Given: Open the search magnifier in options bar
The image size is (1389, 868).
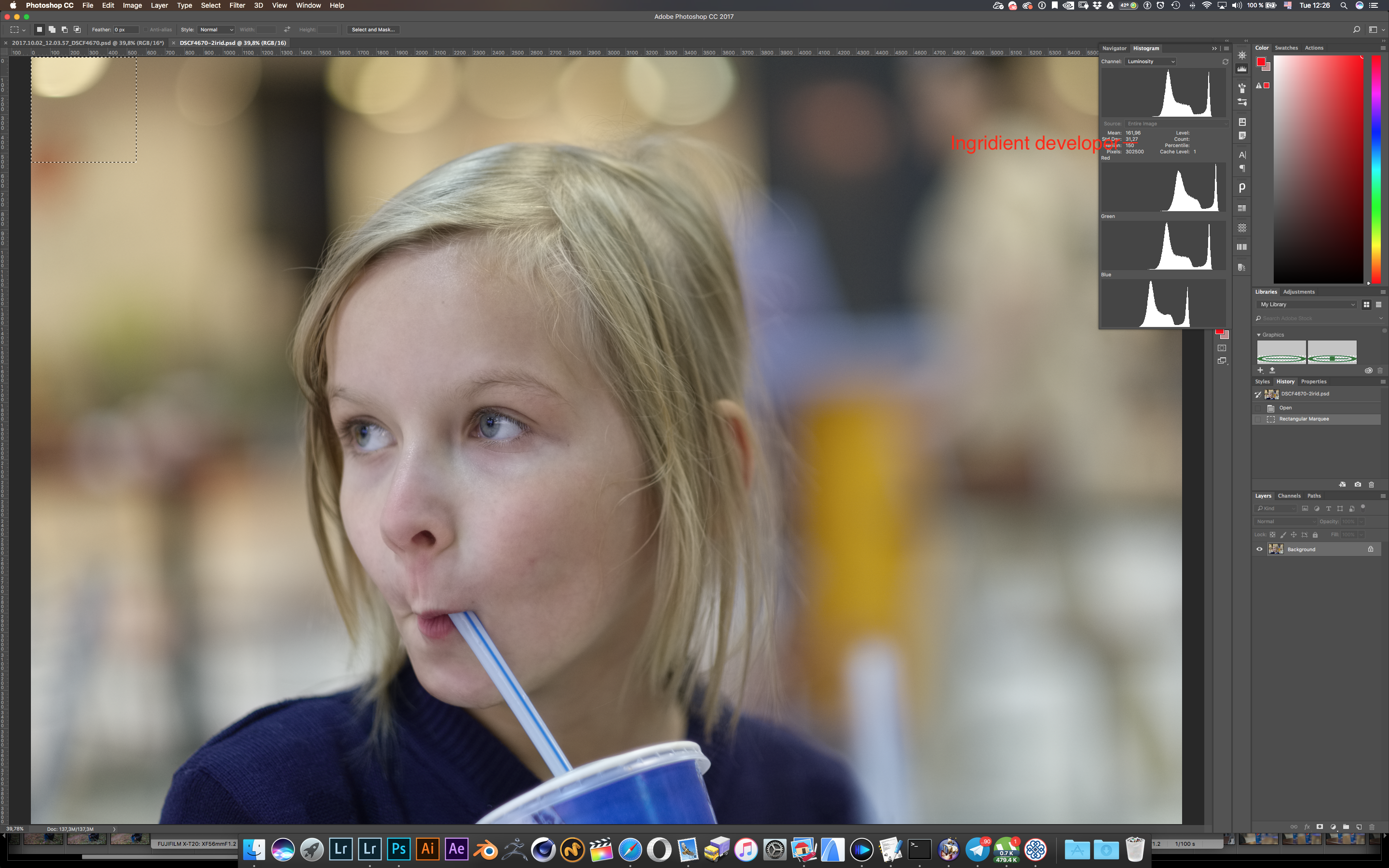Looking at the screenshot, I should click(x=1356, y=29).
